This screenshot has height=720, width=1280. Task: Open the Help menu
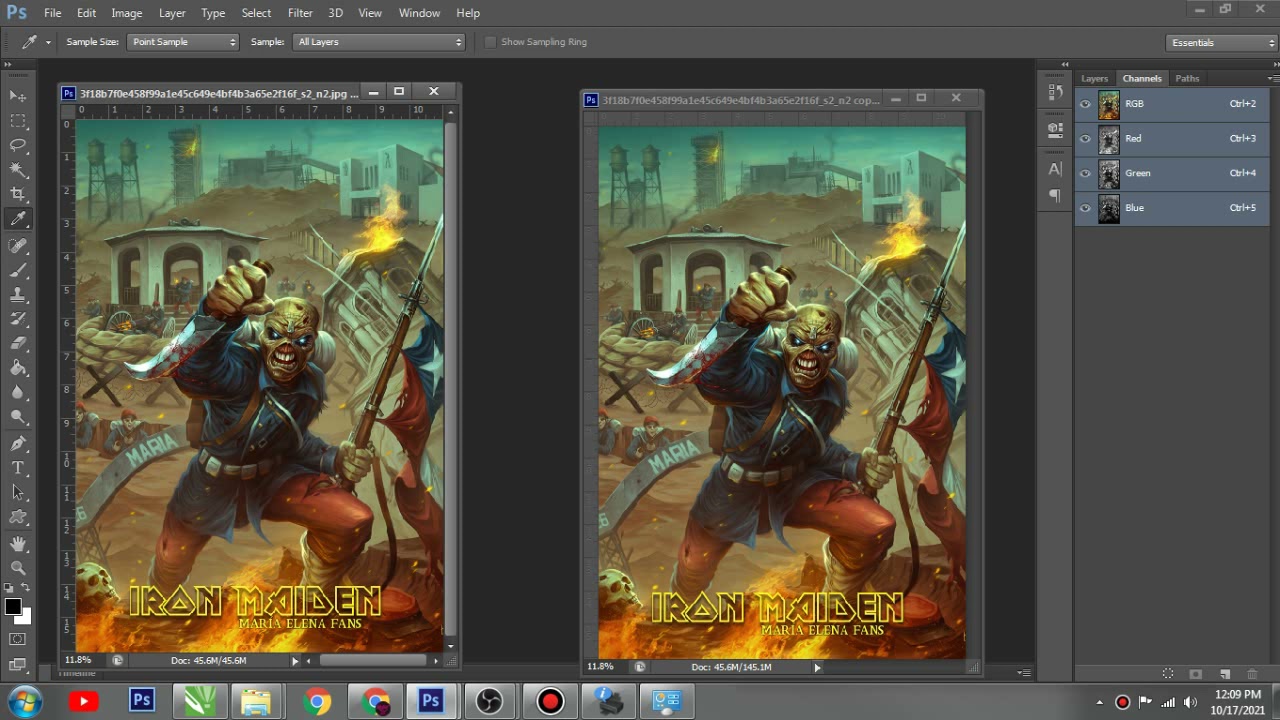point(468,13)
